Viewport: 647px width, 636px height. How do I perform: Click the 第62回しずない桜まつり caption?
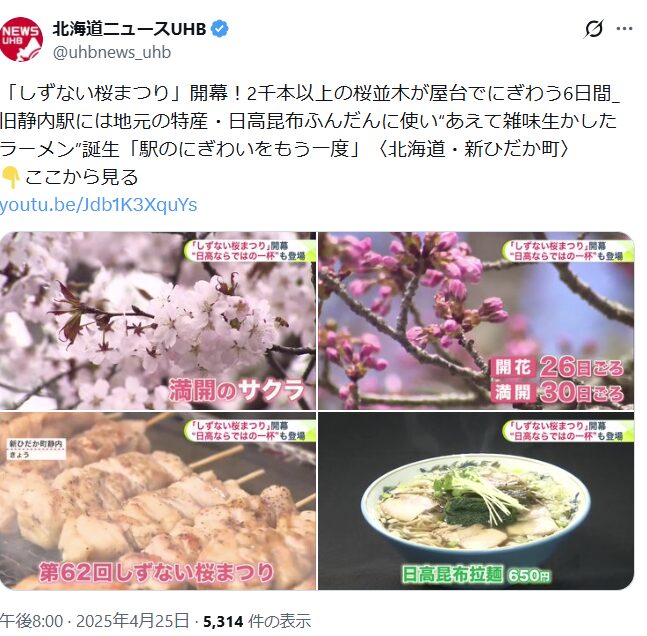tap(157, 572)
